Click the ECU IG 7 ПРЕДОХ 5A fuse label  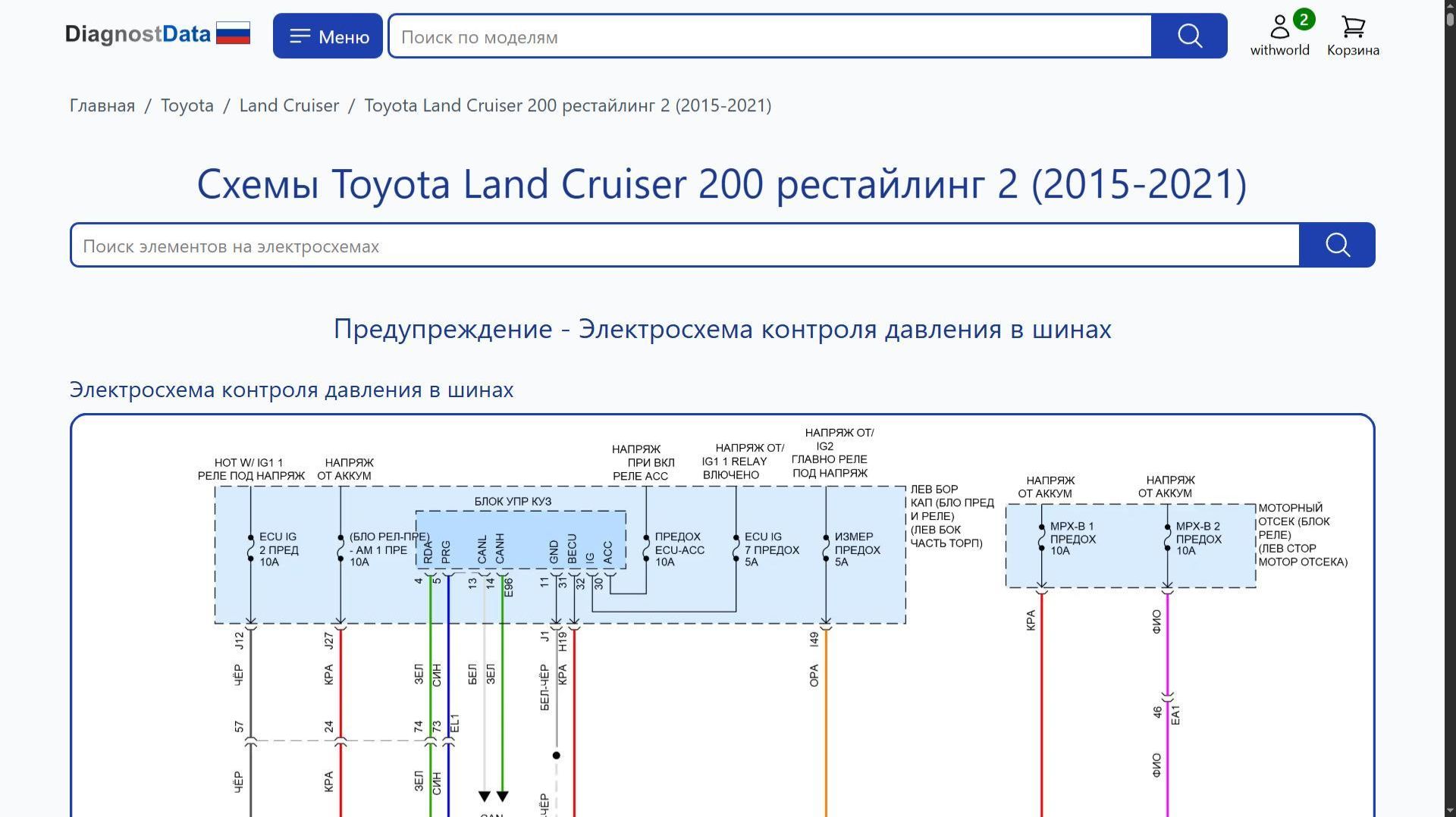(x=772, y=549)
